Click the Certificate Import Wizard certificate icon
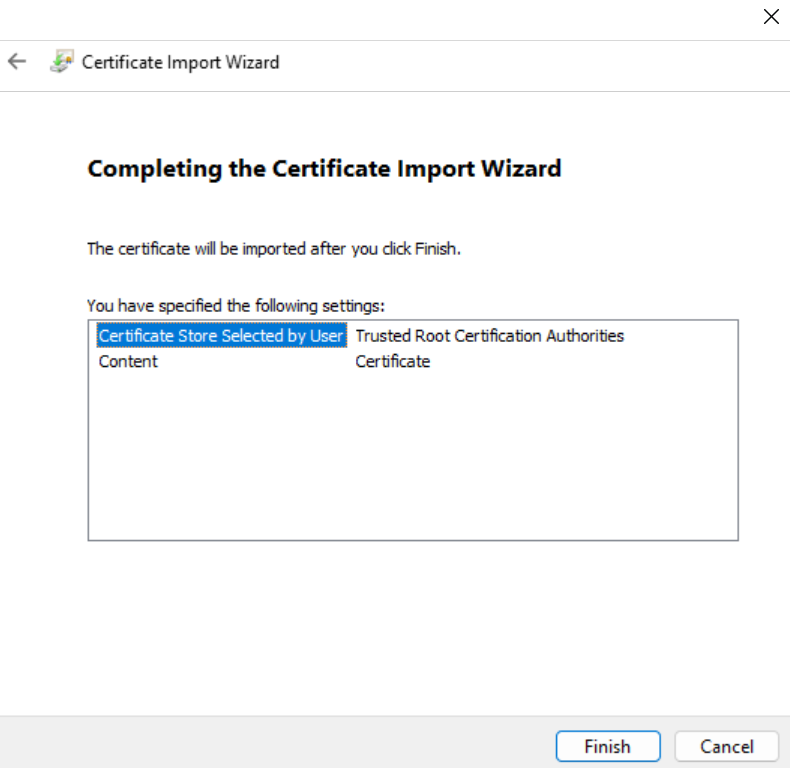This screenshot has width=790, height=768. [x=61, y=62]
